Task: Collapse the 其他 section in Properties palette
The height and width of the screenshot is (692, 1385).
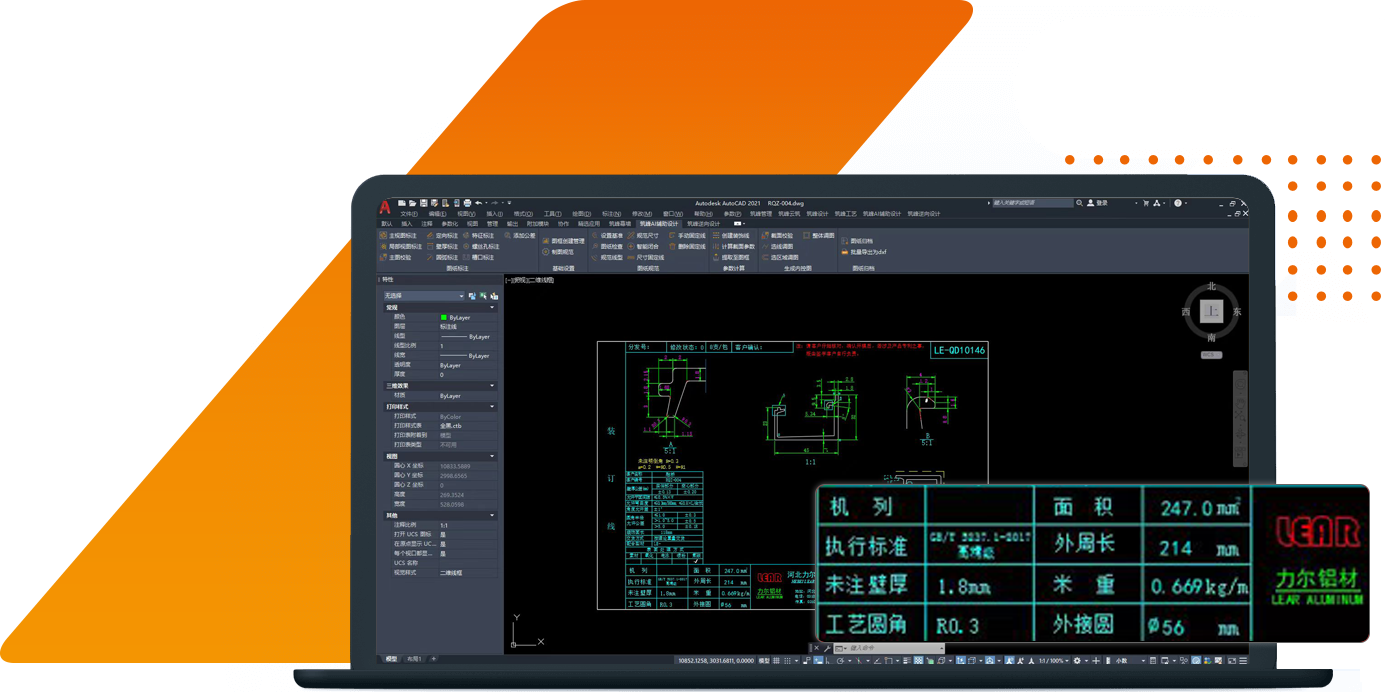Action: pyautogui.click(x=492, y=516)
